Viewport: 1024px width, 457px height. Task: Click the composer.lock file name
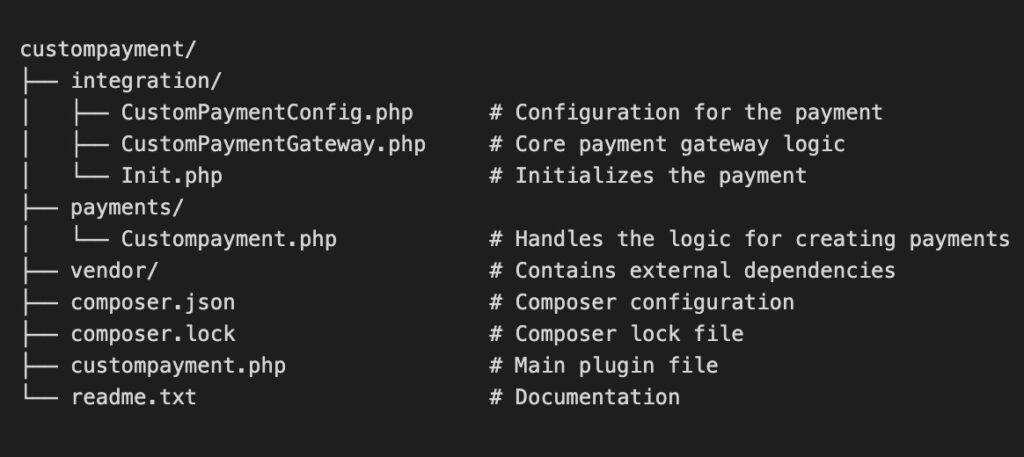pyautogui.click(x=152, y=334)
